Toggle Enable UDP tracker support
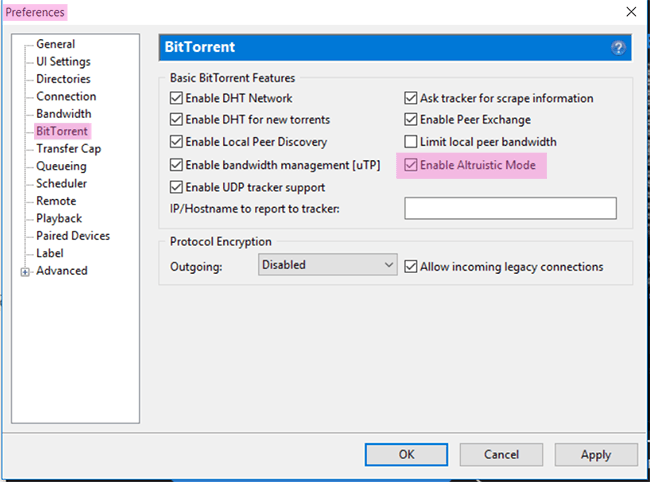Image resolution: width=650 pixels, height=482 pixels. (176, 187)
